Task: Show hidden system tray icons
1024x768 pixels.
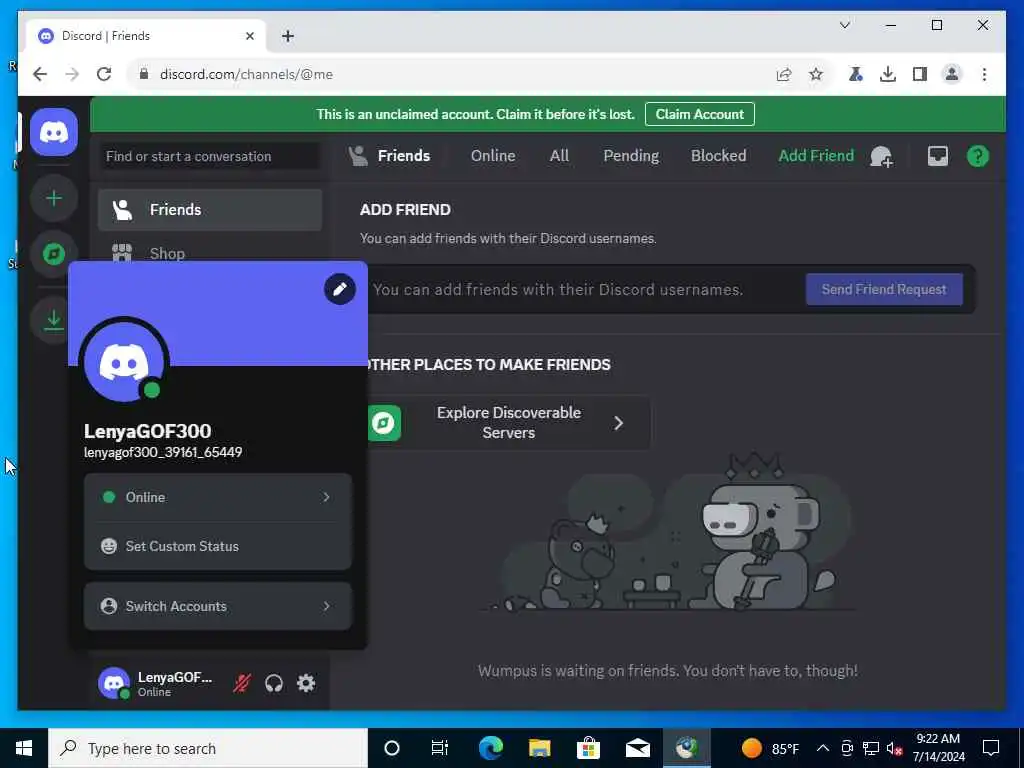Action: pyautogui.click(x=823, y=748)
